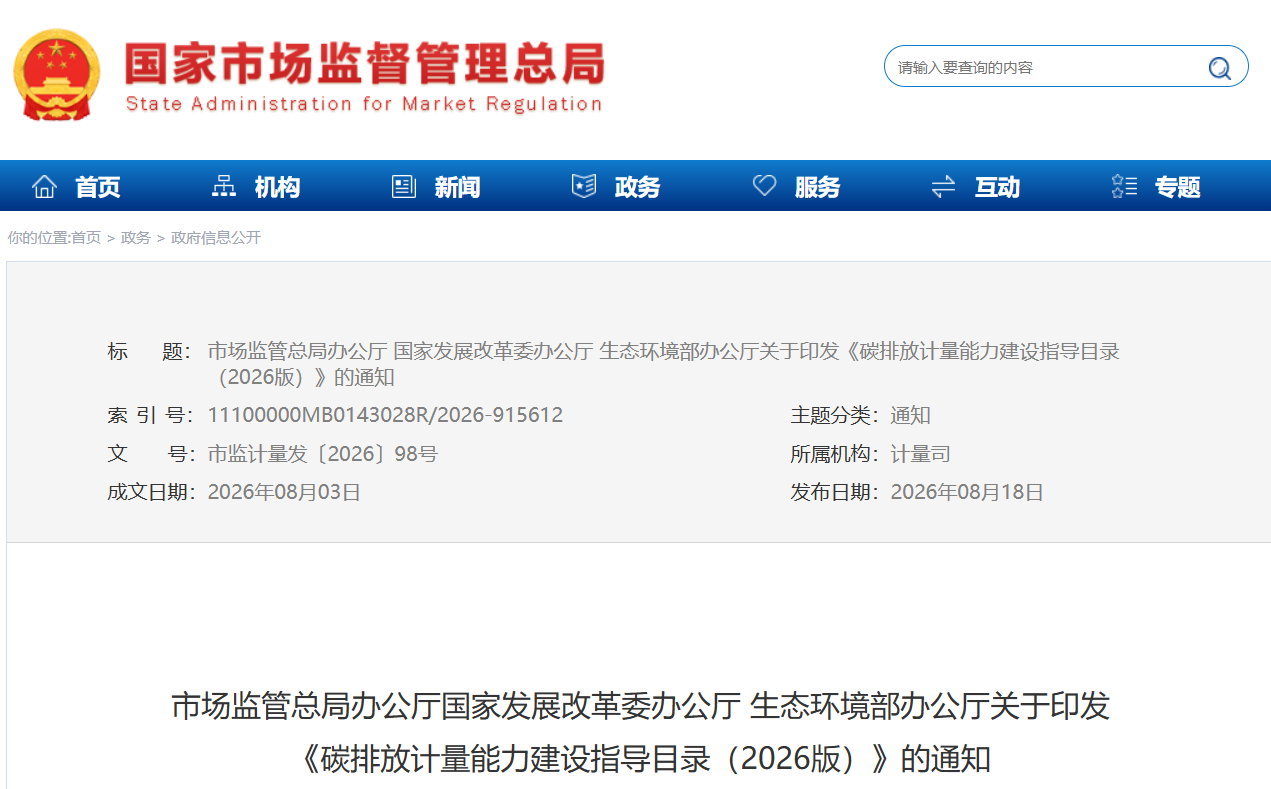Click the 国家市场监督管理总局 site title
The height and width of the screenshot is (789, 1271).
point(365,63)
